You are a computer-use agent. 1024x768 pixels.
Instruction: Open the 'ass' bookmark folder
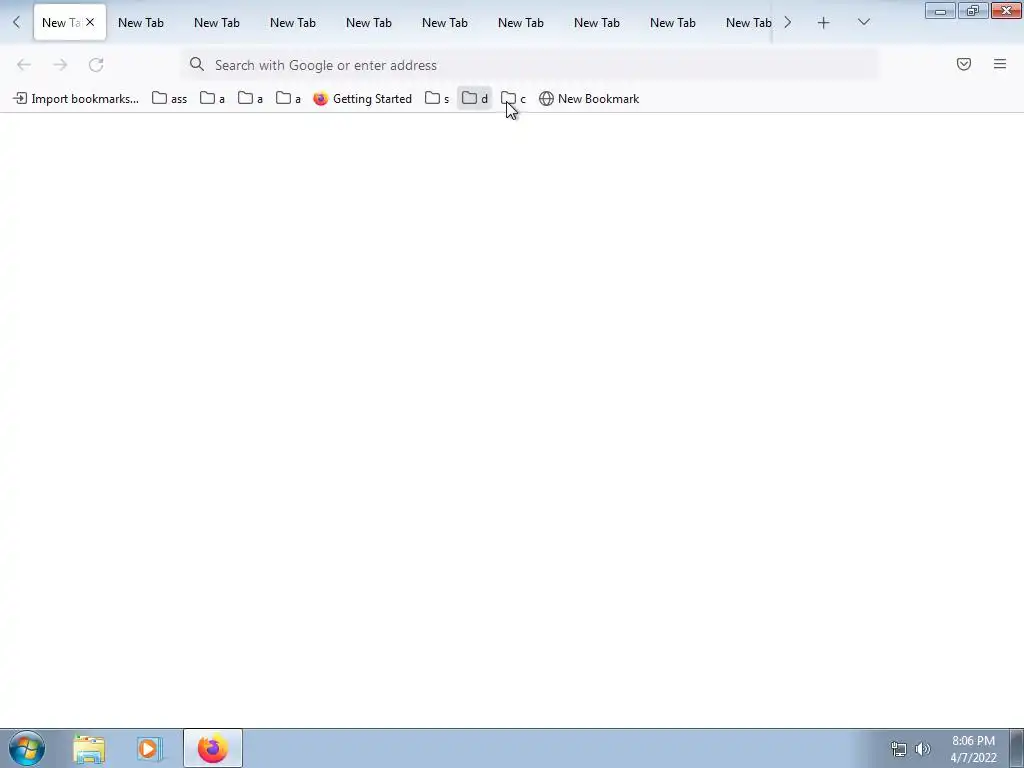[x=170, y=99]
